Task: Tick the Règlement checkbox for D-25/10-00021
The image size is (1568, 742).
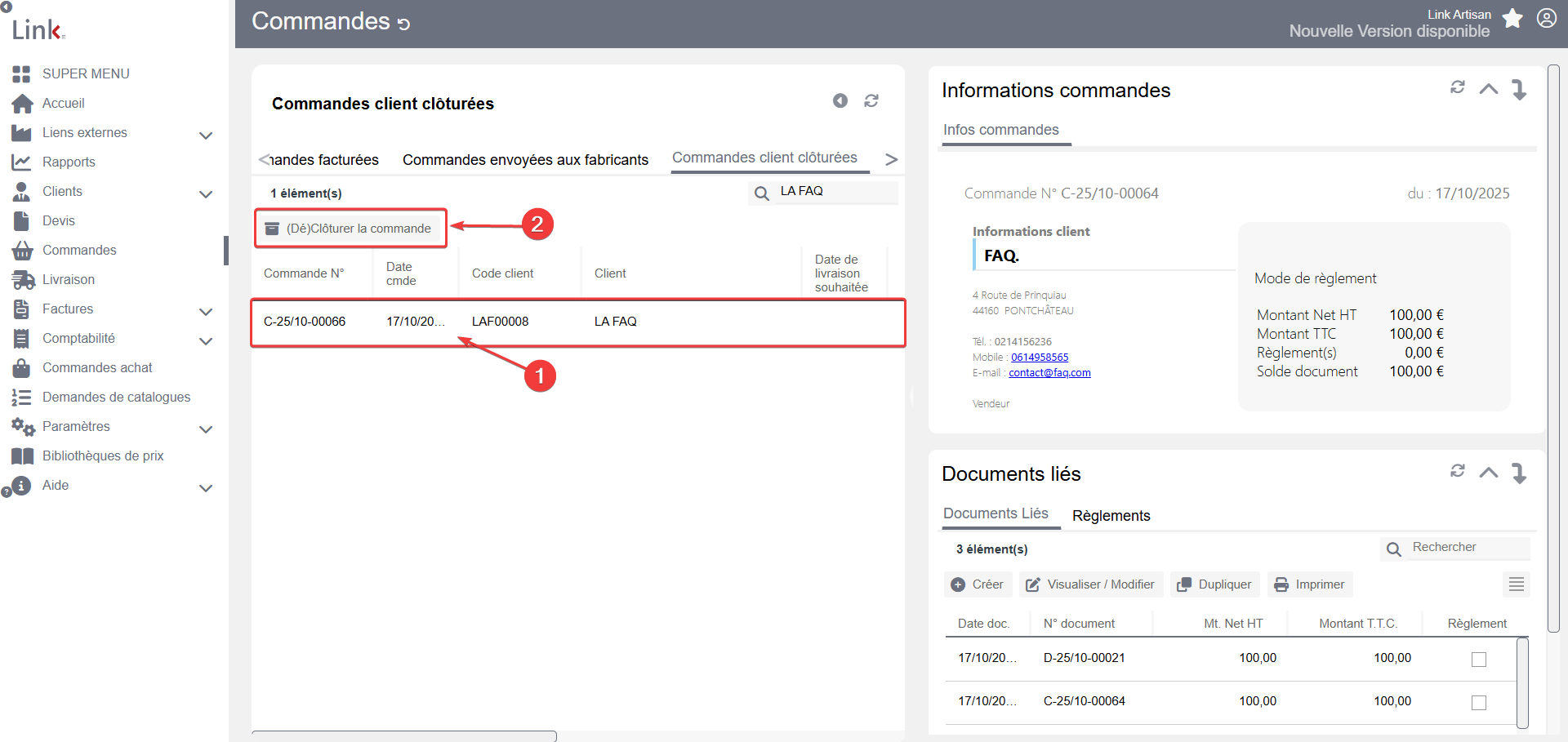Action: click(x=1479, y=659)
